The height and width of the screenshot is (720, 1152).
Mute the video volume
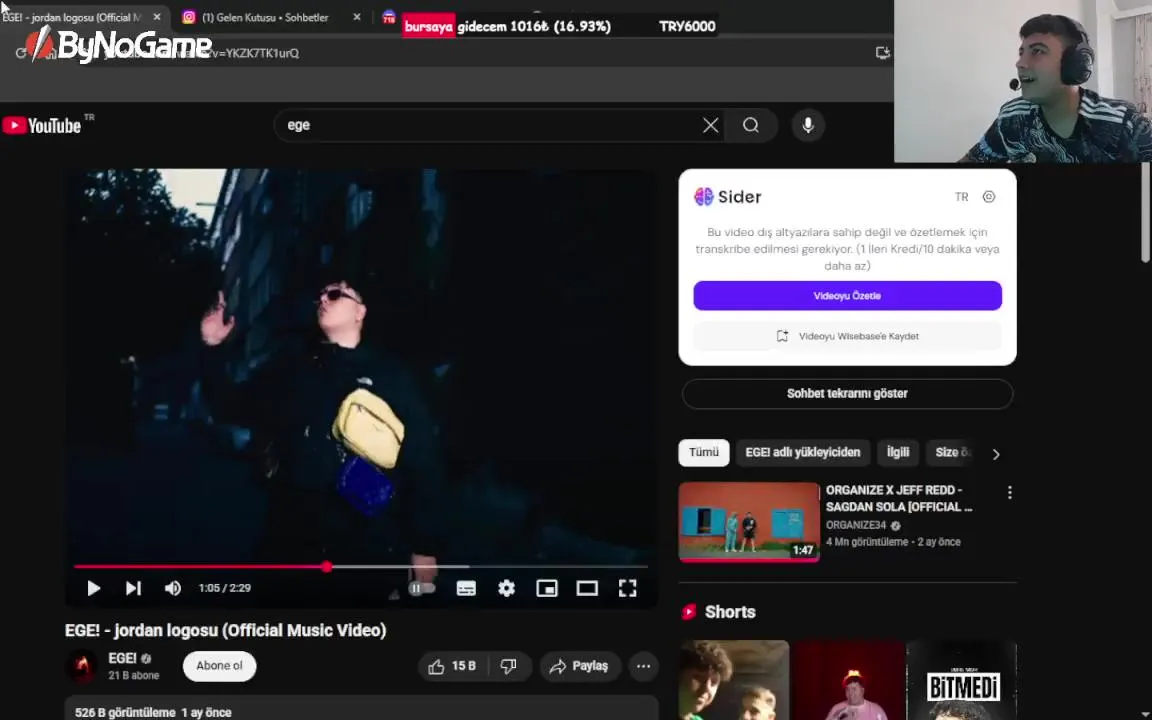173,588
